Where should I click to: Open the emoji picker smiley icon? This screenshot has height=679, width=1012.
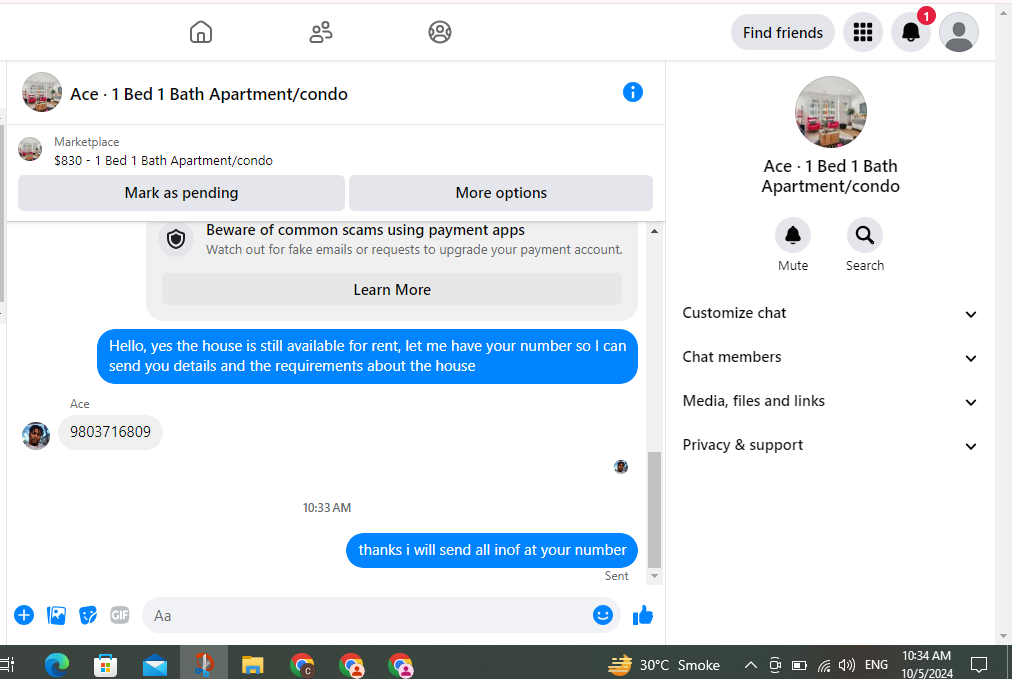coord(602,615)
